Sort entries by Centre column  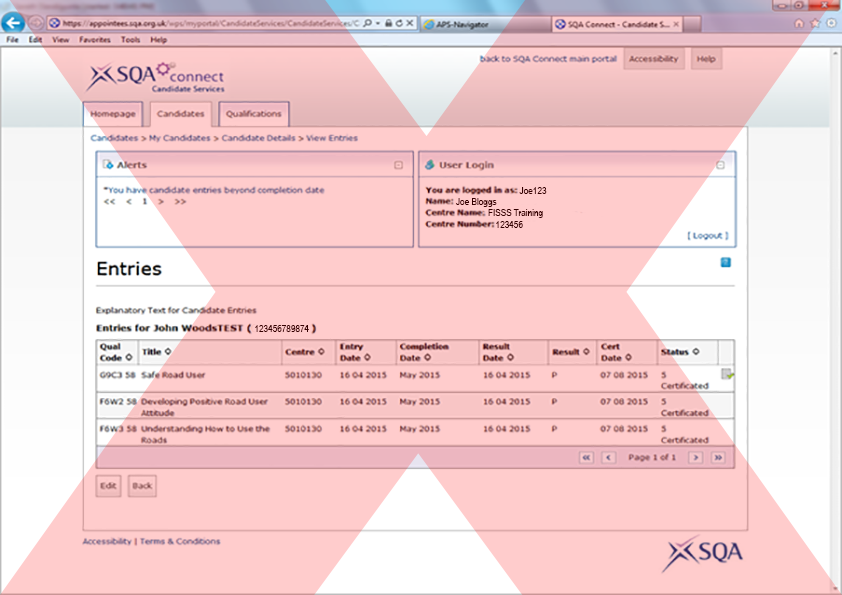coord(321,351)
